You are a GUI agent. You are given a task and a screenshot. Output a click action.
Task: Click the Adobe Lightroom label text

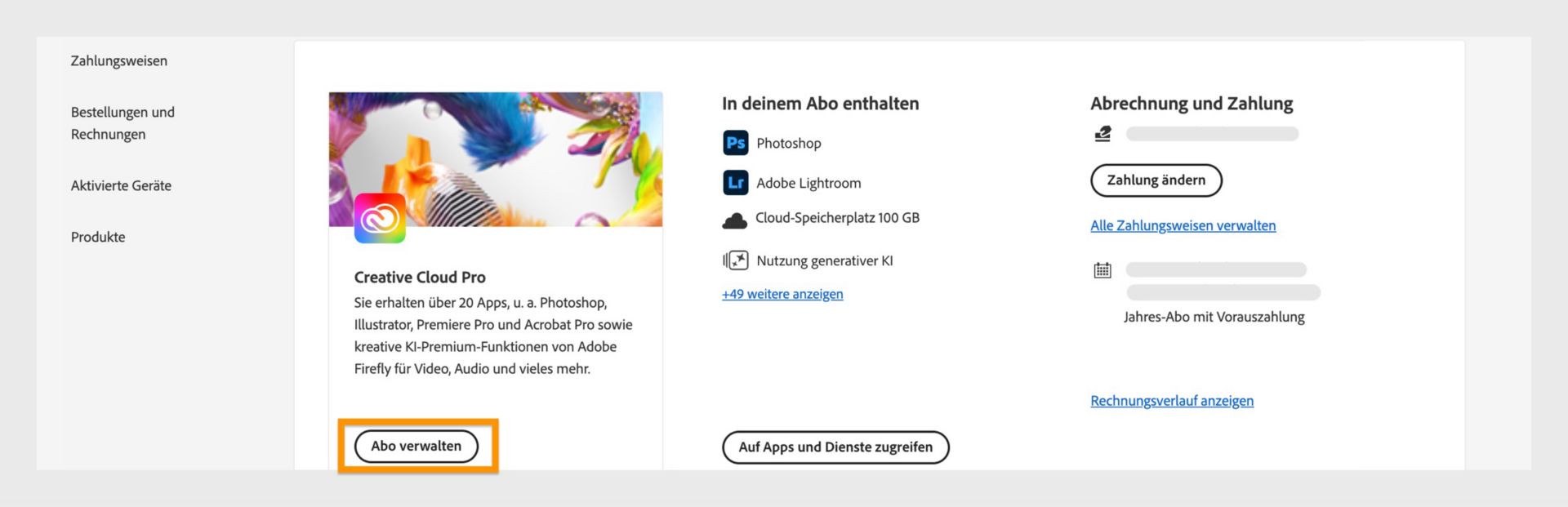point(808,183)
